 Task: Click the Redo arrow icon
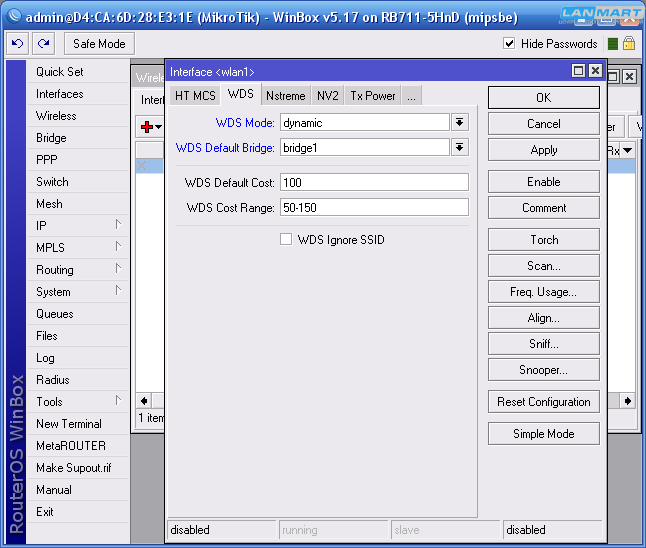tap(43, 44)
